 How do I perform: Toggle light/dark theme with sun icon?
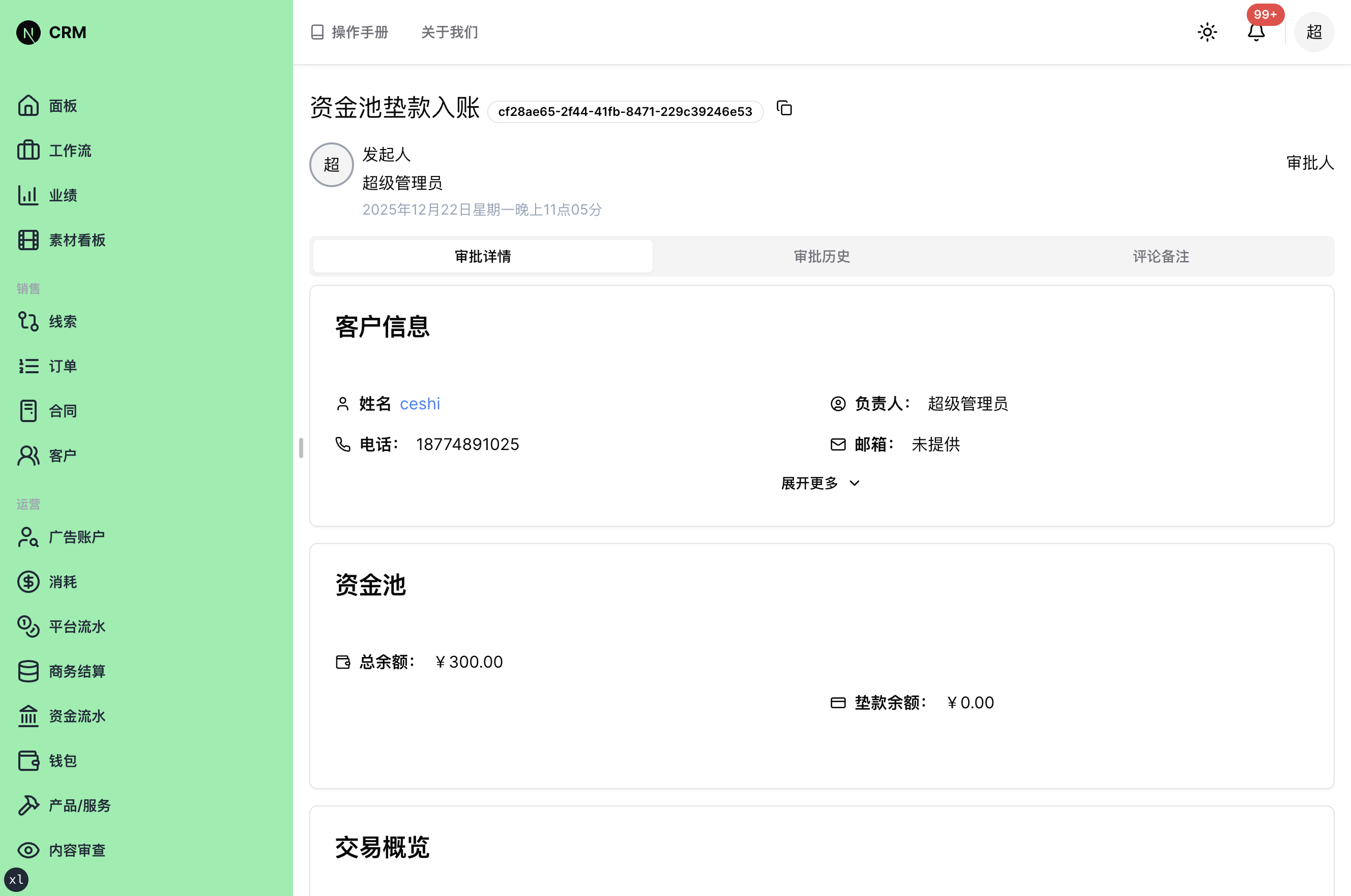[x=1207, y=32]
